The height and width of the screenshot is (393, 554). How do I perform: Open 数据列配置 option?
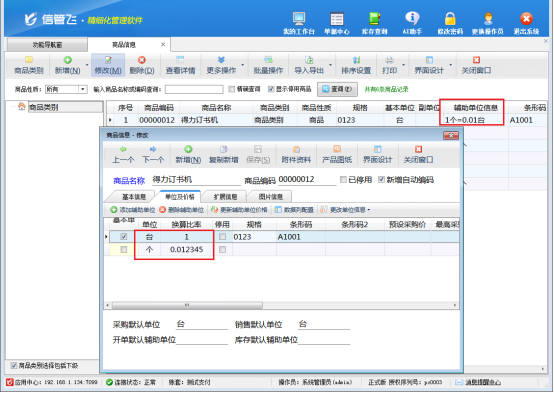tap(294, 210)
